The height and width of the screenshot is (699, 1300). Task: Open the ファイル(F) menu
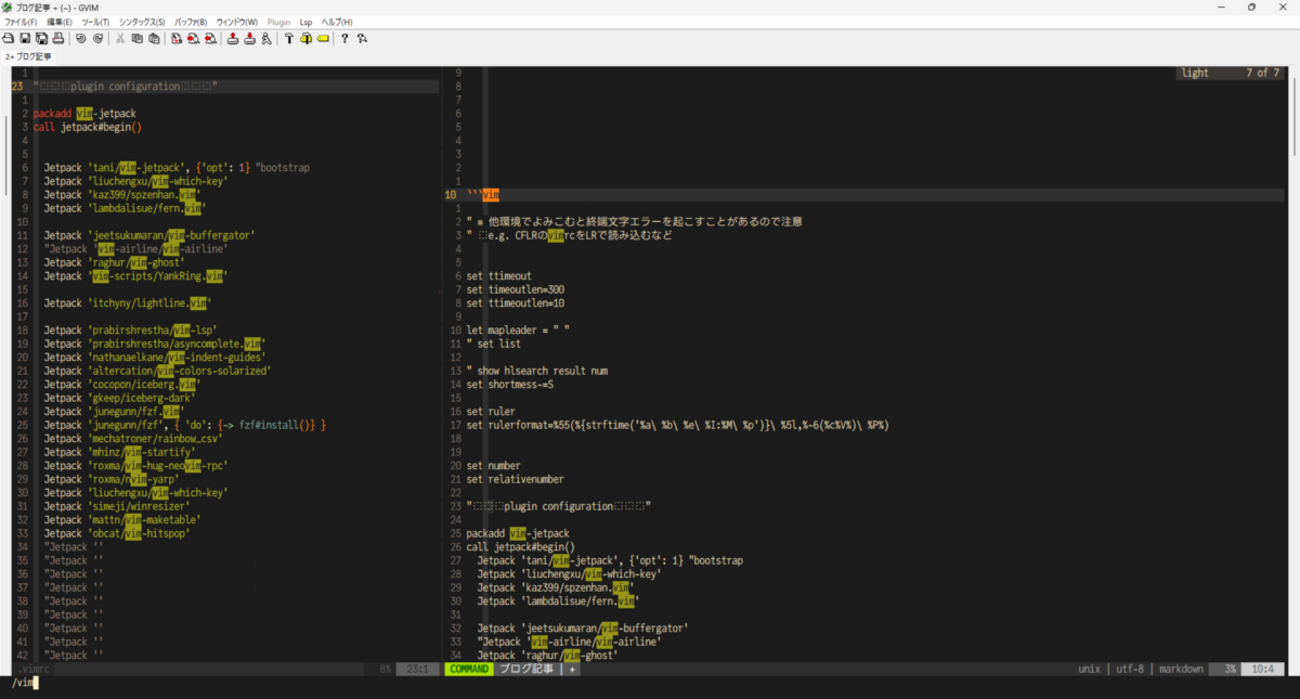tap(20, 22)
